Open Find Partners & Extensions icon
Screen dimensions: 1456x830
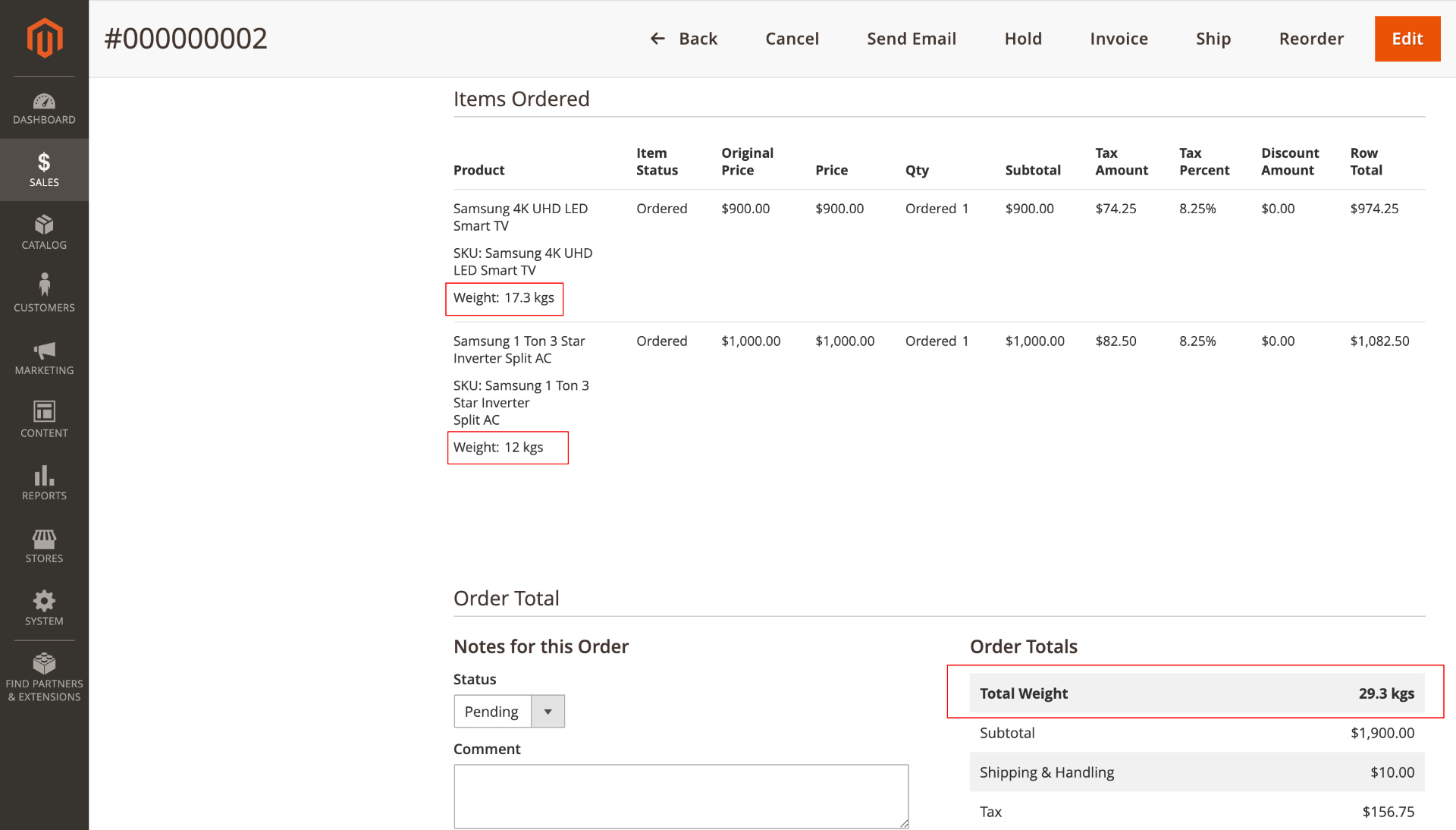44,663
